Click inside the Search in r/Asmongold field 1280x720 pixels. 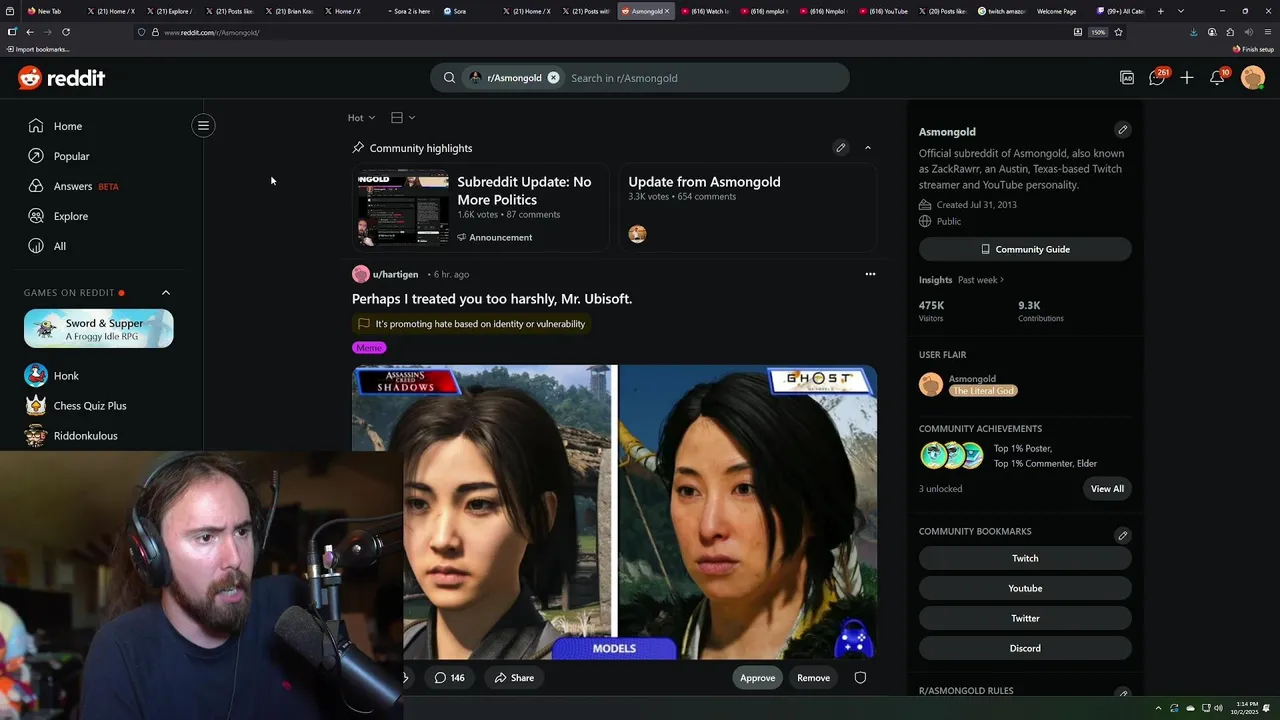coord(705,78)
